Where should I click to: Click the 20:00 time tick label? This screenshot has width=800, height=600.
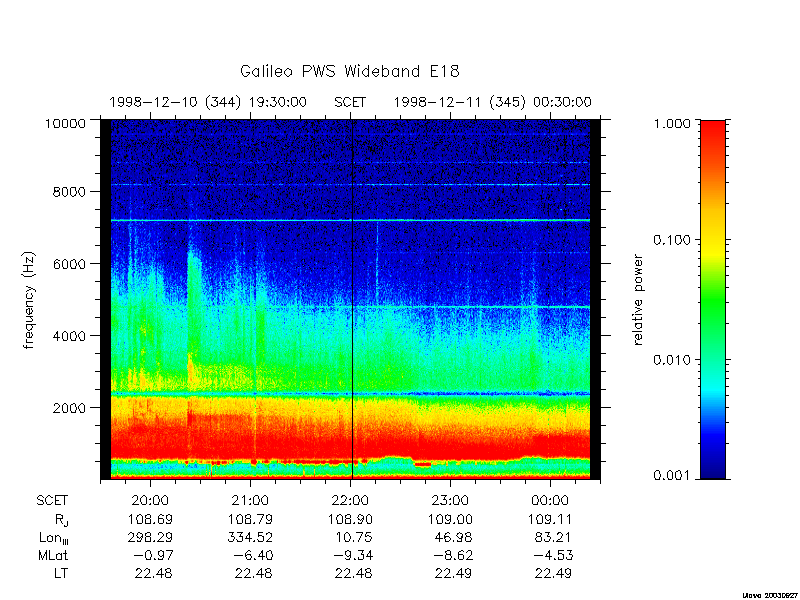[150, 501]
